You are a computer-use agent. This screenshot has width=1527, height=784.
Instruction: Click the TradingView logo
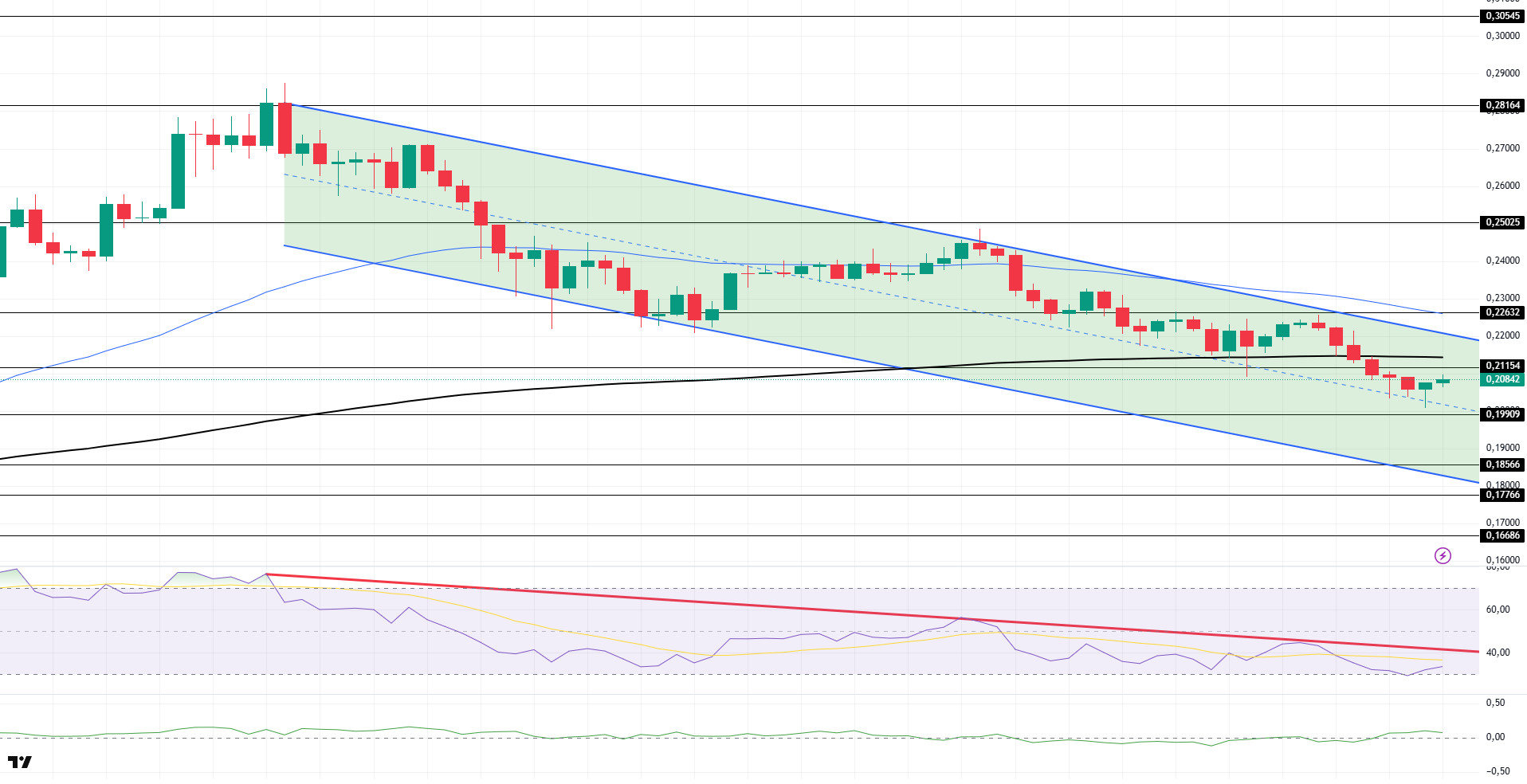(20, 762)
